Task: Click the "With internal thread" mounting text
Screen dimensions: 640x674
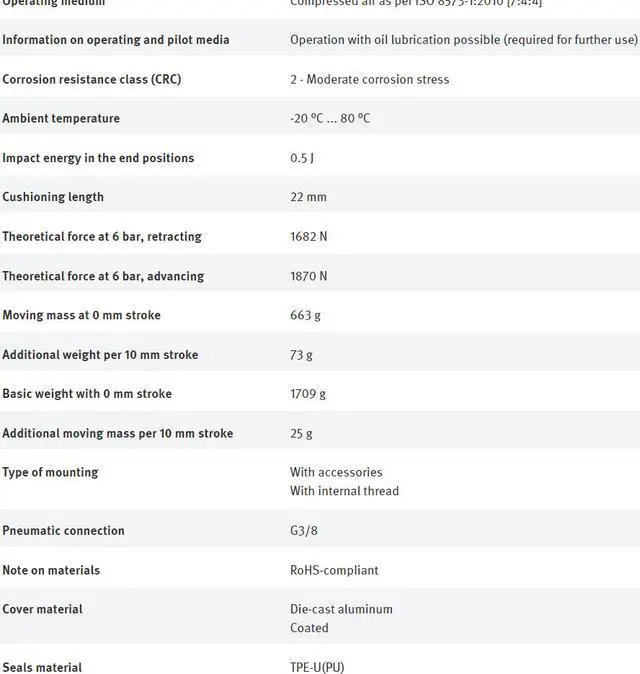Action: click(x=344, y=491)
